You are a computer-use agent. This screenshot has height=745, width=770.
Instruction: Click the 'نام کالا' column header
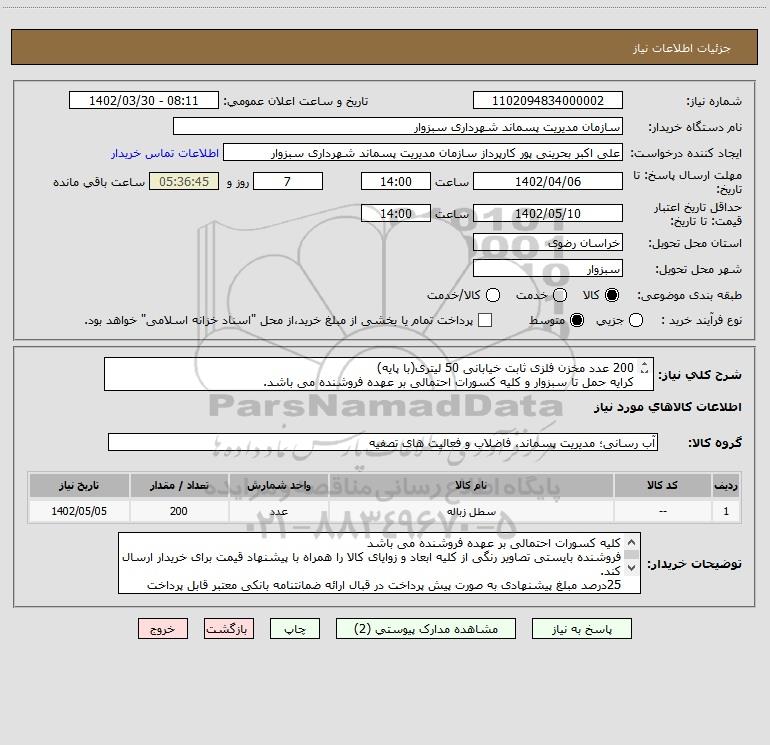[470, 485]
